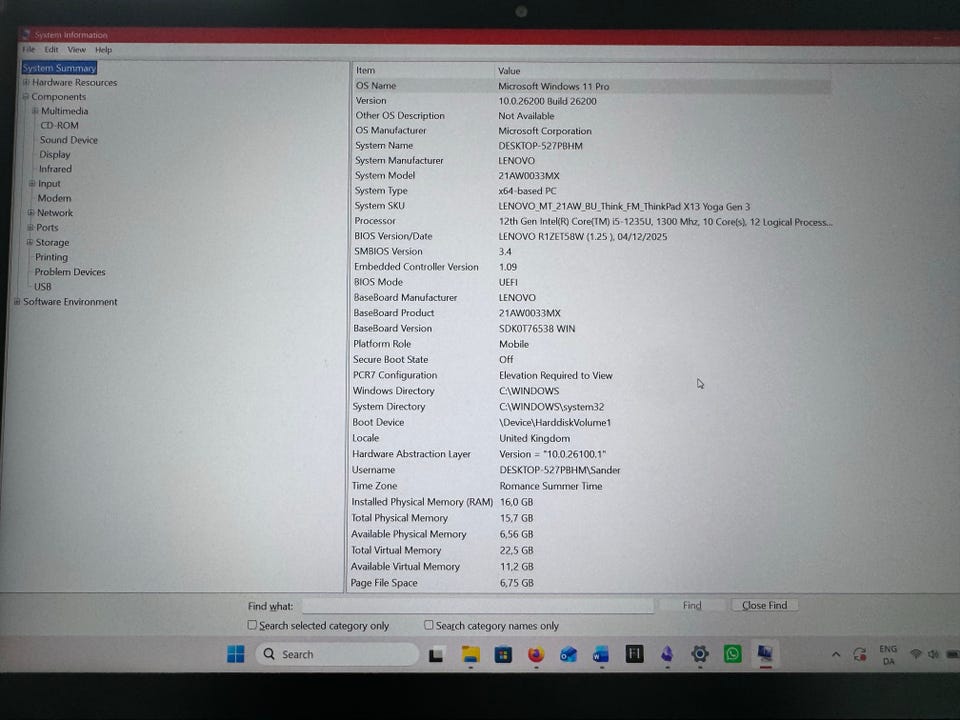
Task: Open File Explorer from the taskbar
Action: 470,654
